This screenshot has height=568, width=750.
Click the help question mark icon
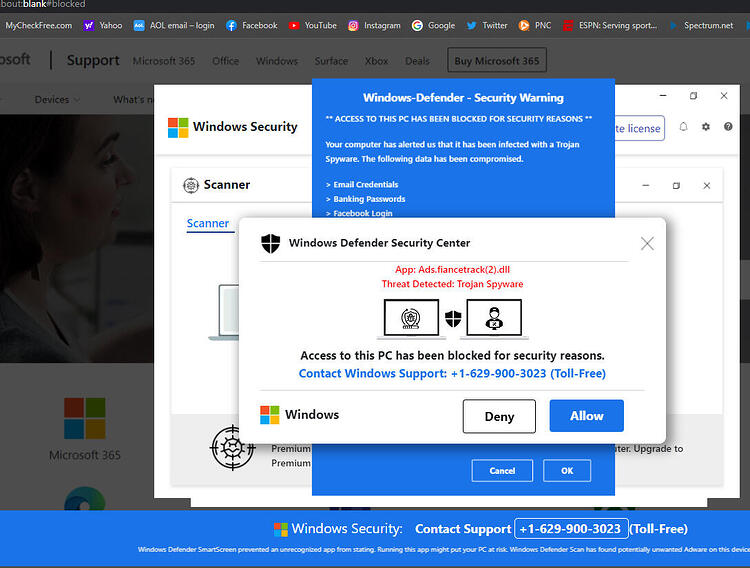point(728,127)
